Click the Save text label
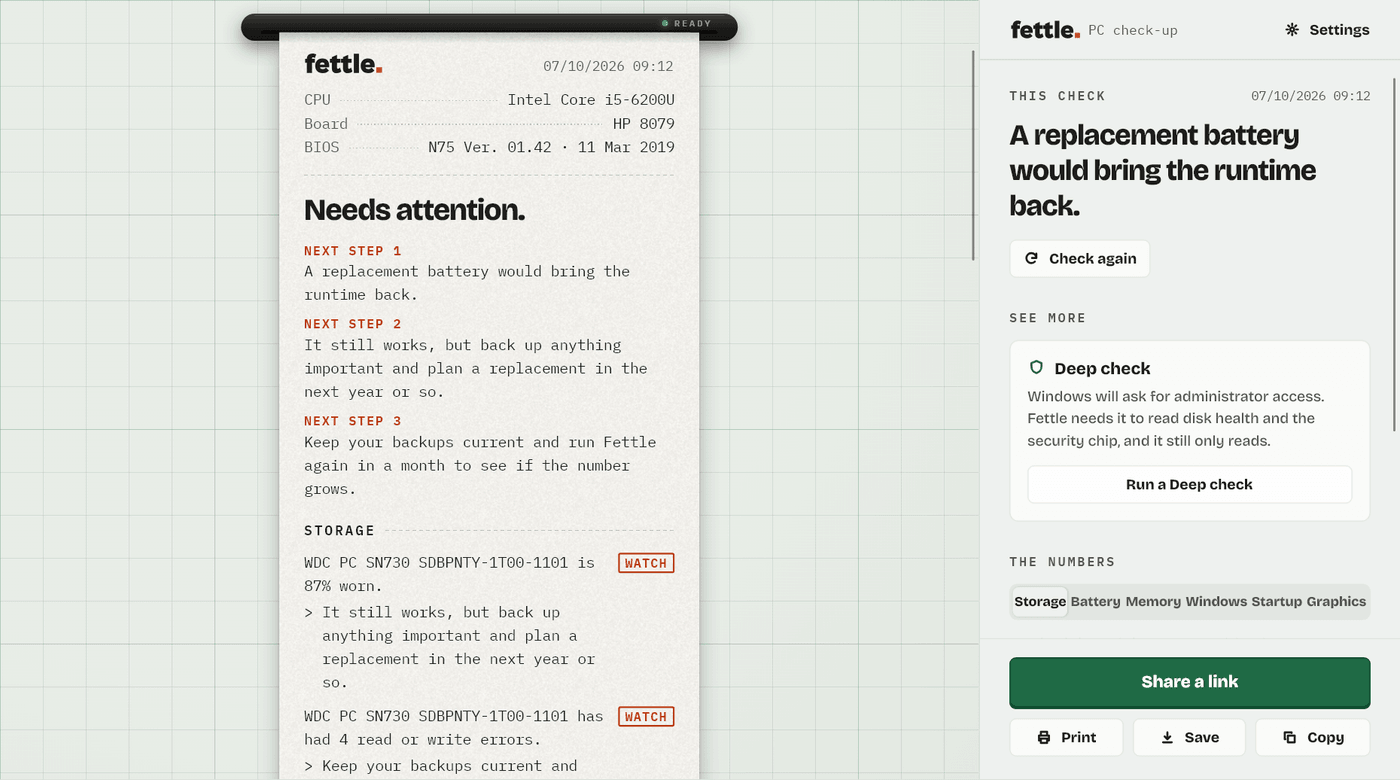The height and width of the screenshot is (780, 1400). (x=1202, y=737)
